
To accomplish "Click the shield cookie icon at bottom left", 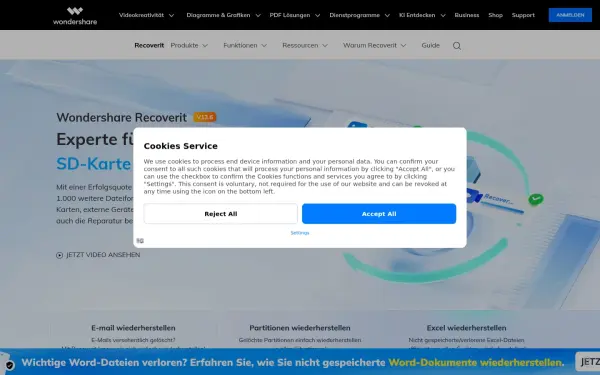I will (10, 365).
